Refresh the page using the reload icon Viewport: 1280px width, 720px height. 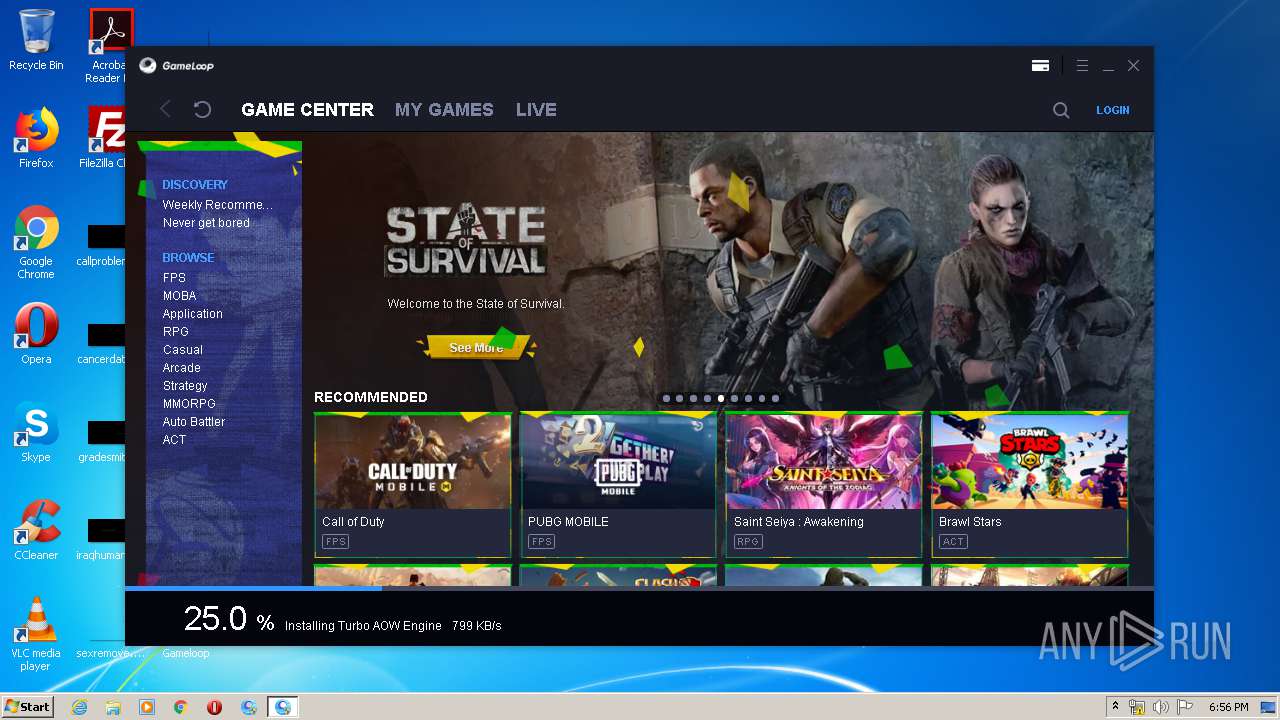(202, 110)
